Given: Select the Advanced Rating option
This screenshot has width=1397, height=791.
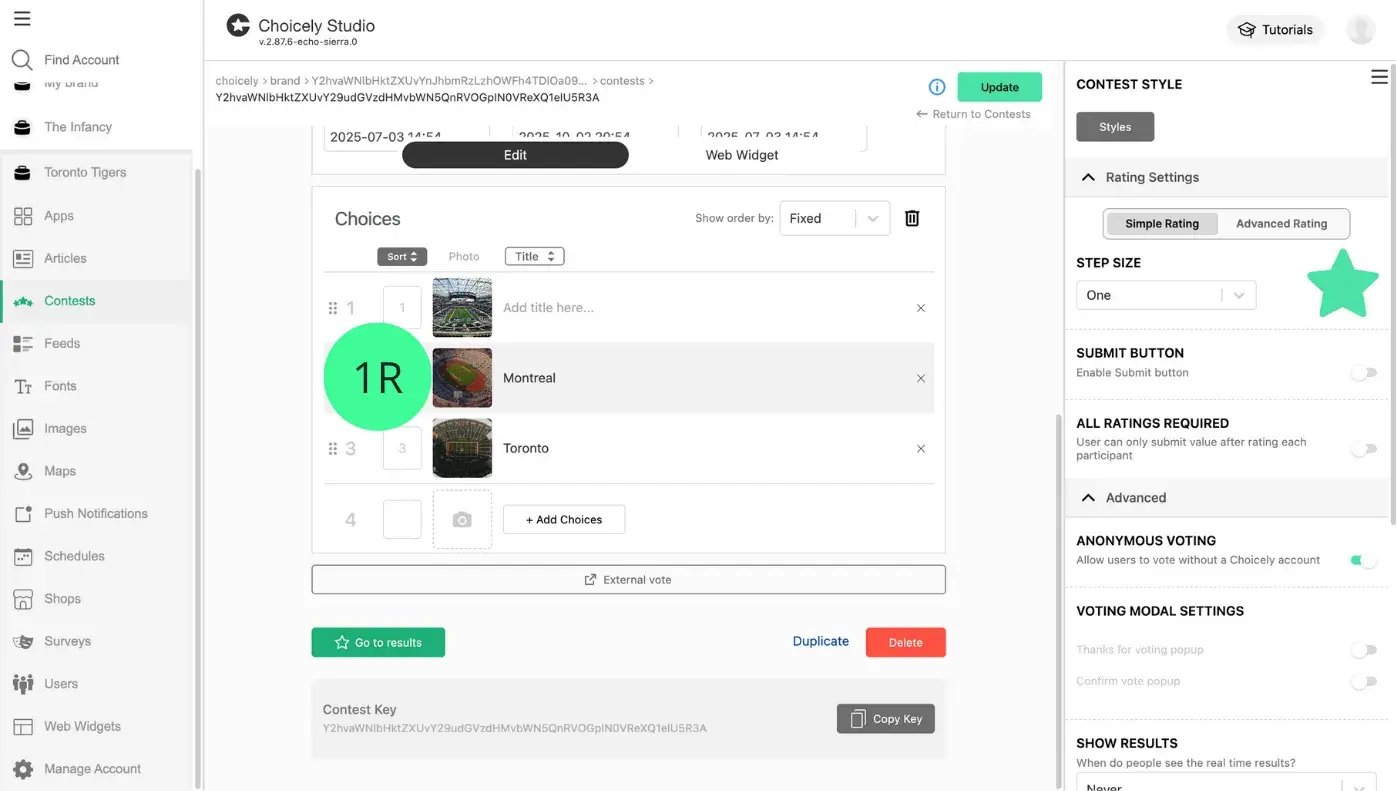Looking at the screenshot, I should coord(1282,224).
